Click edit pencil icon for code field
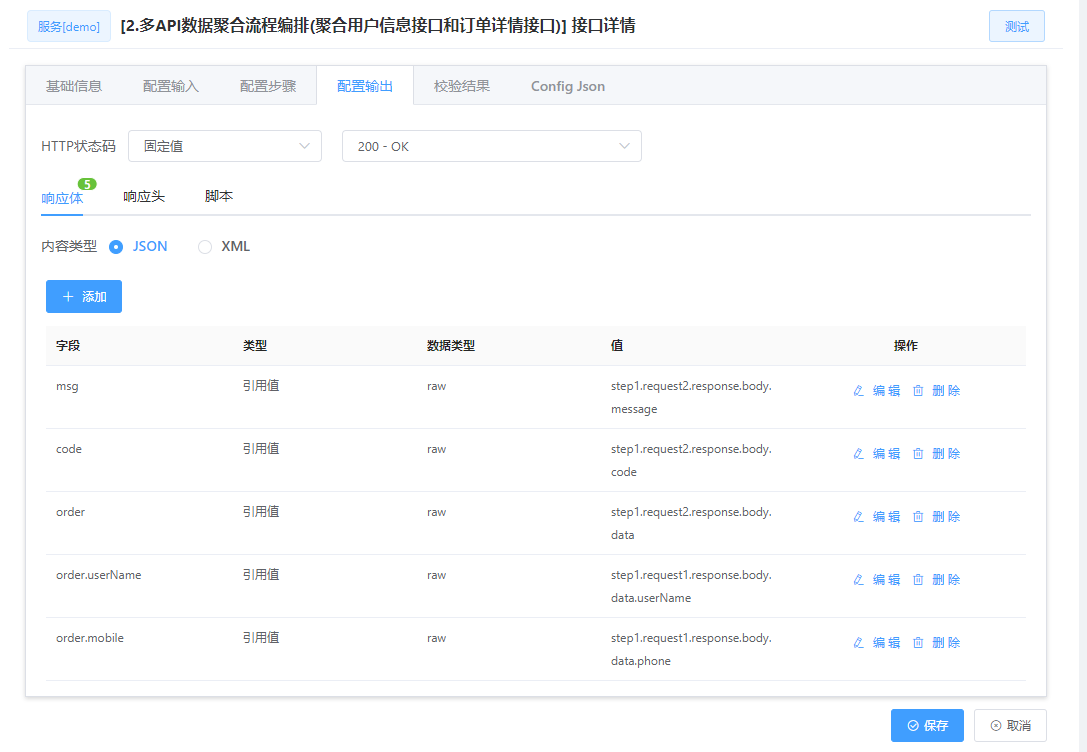This screenshot has width=1087, height=752. (x=858, y=454)
